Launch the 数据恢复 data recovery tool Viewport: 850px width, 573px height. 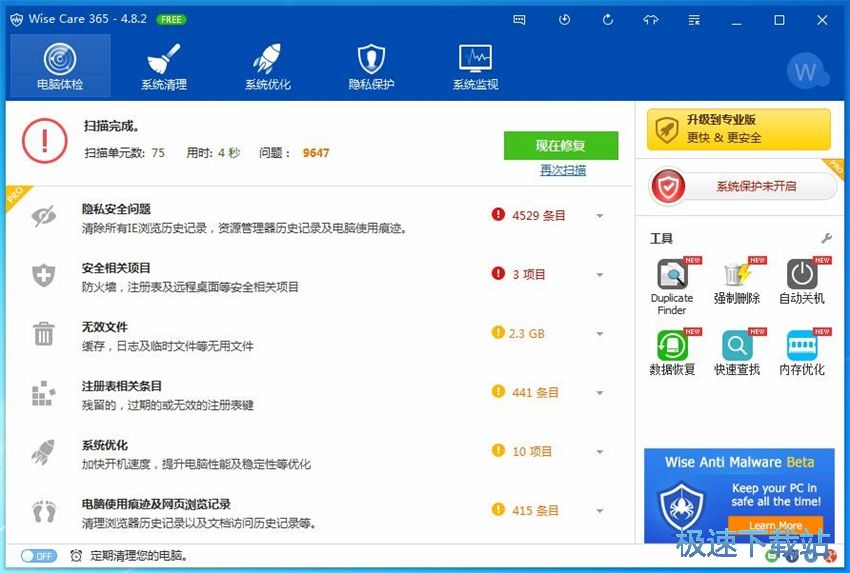pyautogui.click(x=672, y=352)
